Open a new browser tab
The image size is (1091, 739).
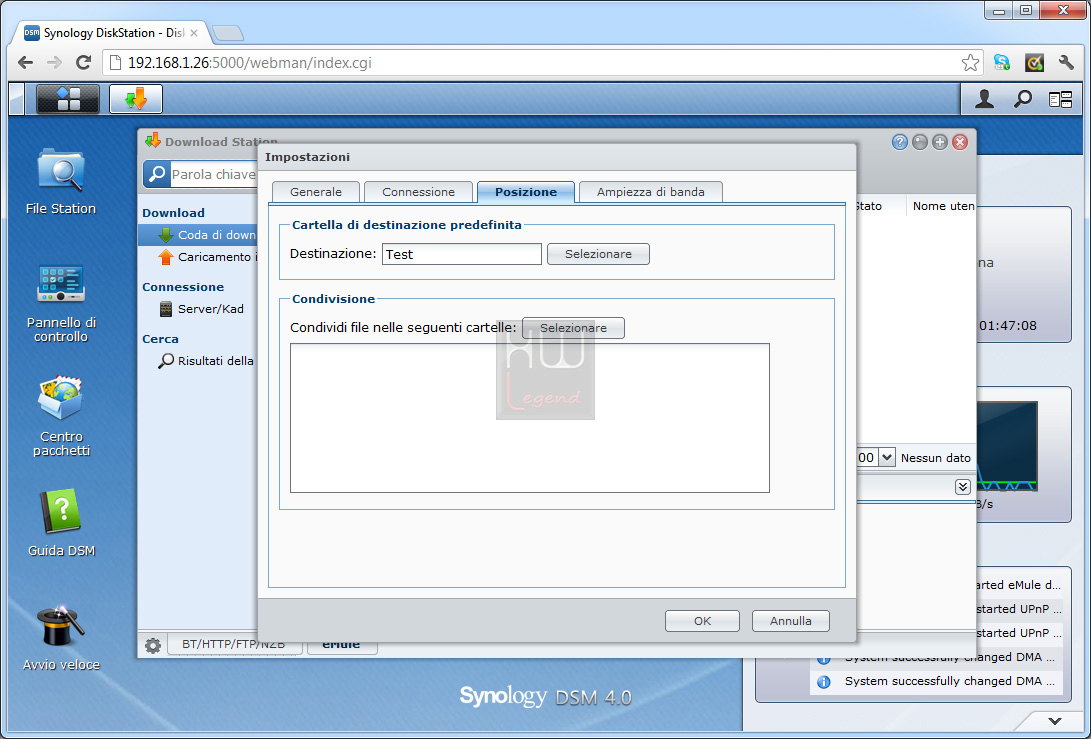pos(228,33)
